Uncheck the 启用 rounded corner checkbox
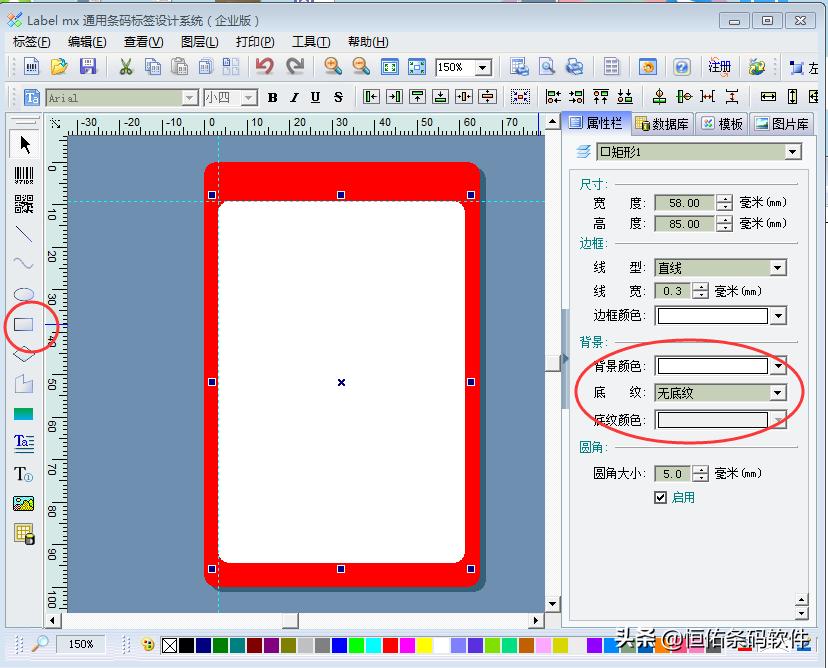The height and width of the screenshot is (668, 828). (660, 497)
